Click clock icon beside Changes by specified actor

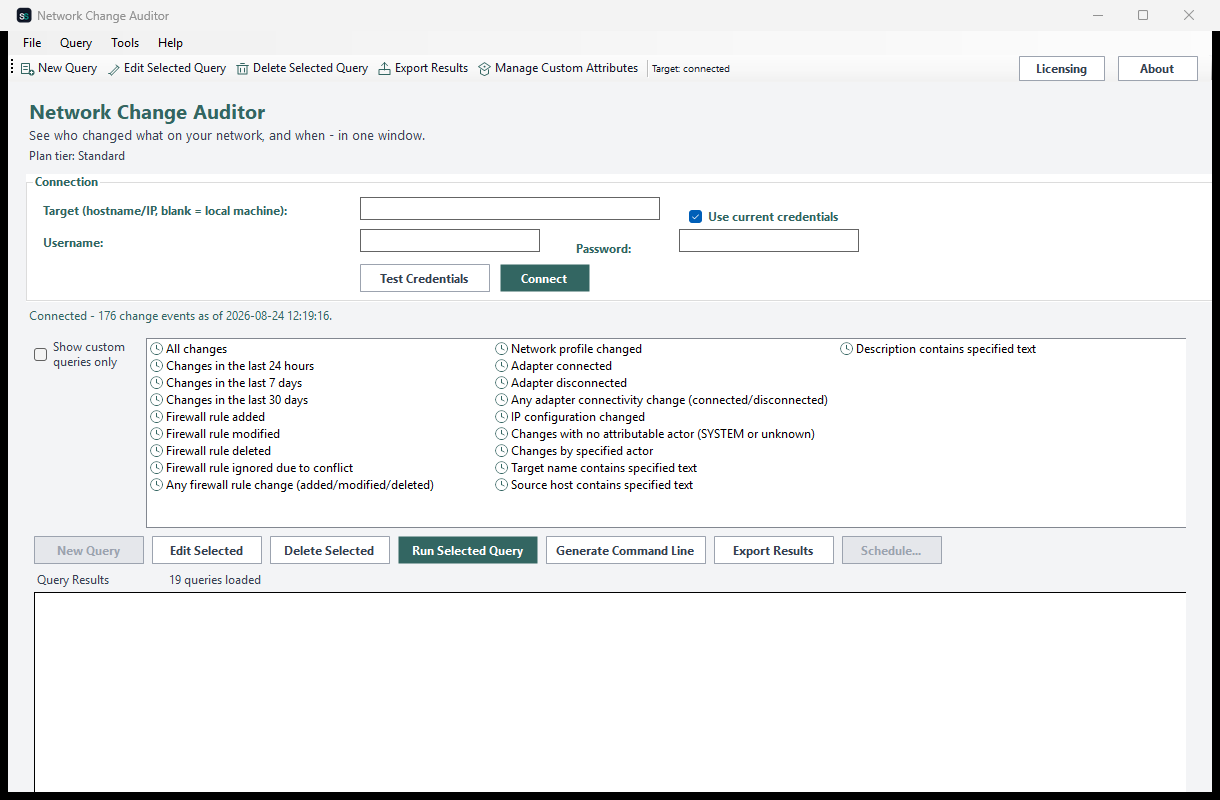pyautogui.click(x=502, y=451)
